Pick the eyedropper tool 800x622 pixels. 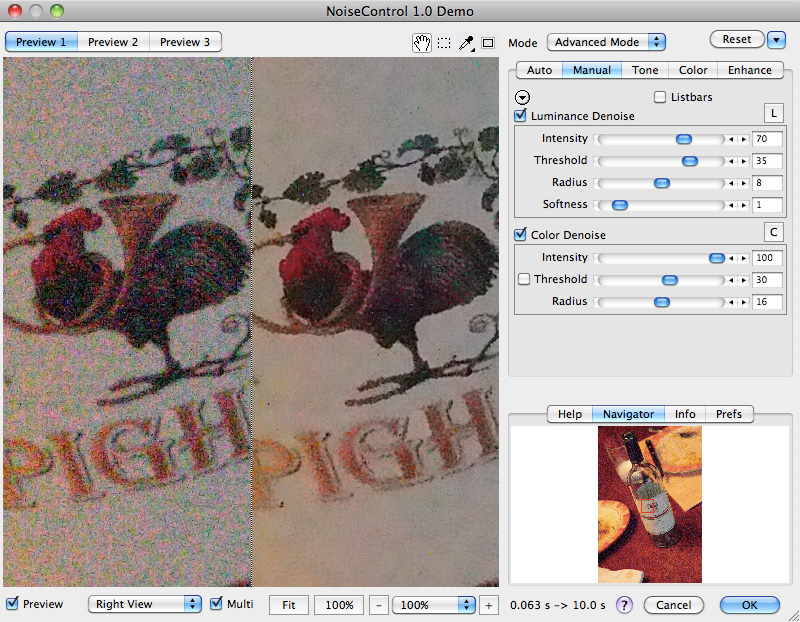coord(466,43)
